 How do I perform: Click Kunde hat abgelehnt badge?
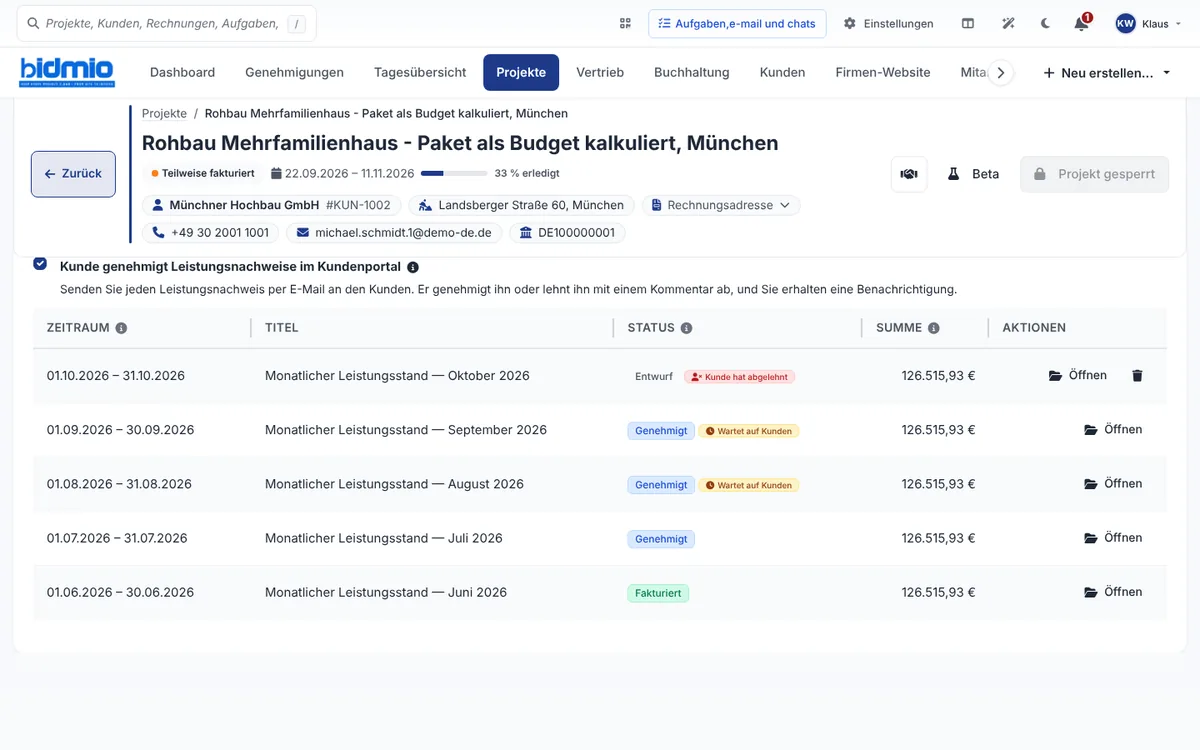click(x=740, y=377)
